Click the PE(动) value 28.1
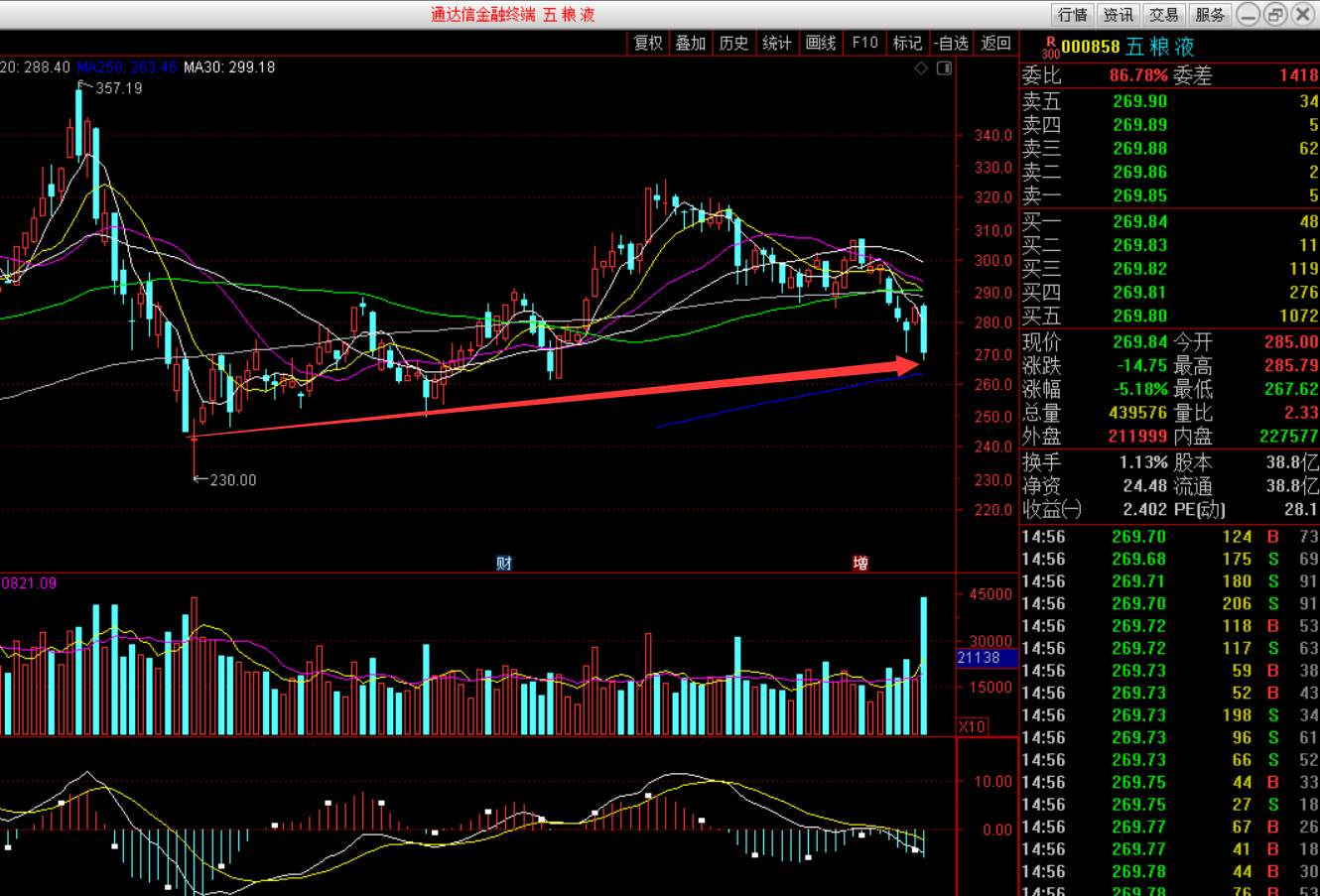1320x896 pixels. pyautogui.click(x=1301, y=510)
